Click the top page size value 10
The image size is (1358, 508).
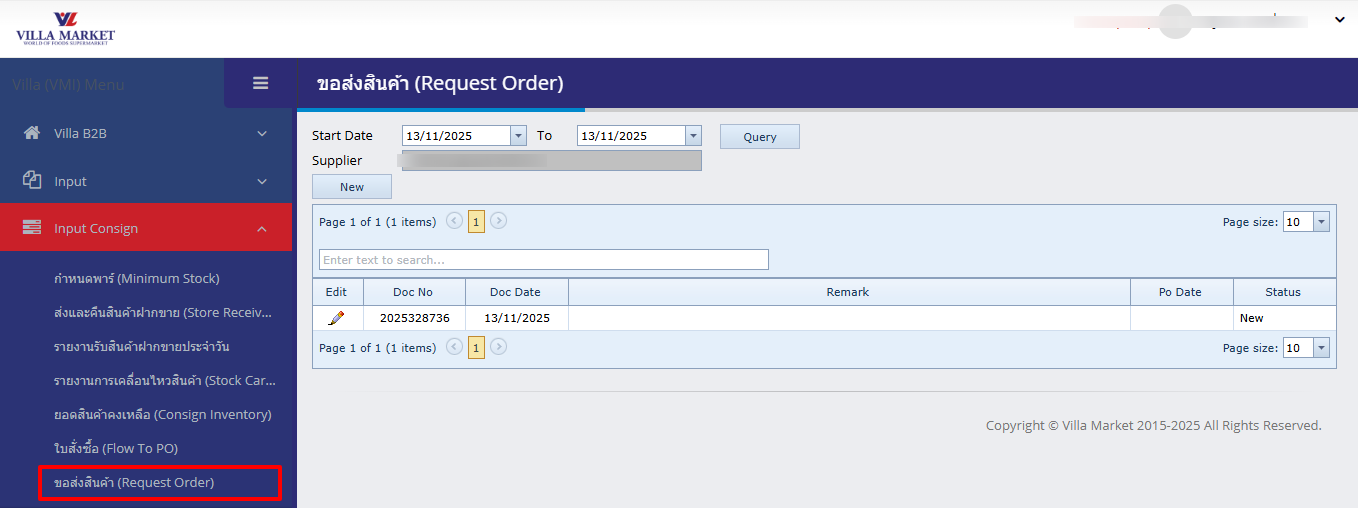click(1298, 222)
